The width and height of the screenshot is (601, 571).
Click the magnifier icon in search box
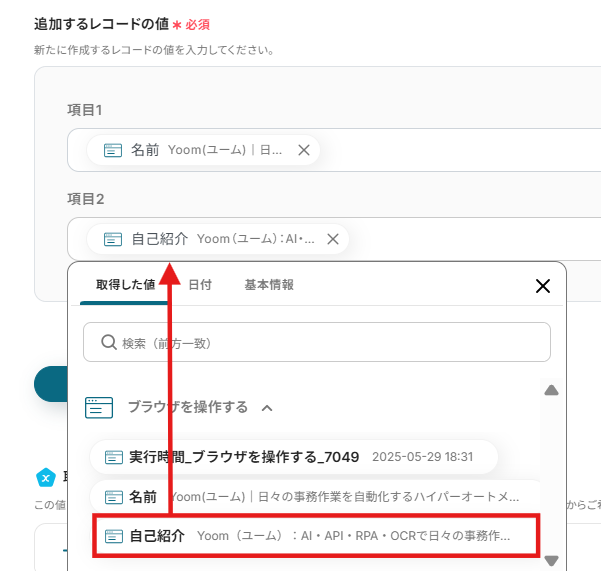[109, 342]
